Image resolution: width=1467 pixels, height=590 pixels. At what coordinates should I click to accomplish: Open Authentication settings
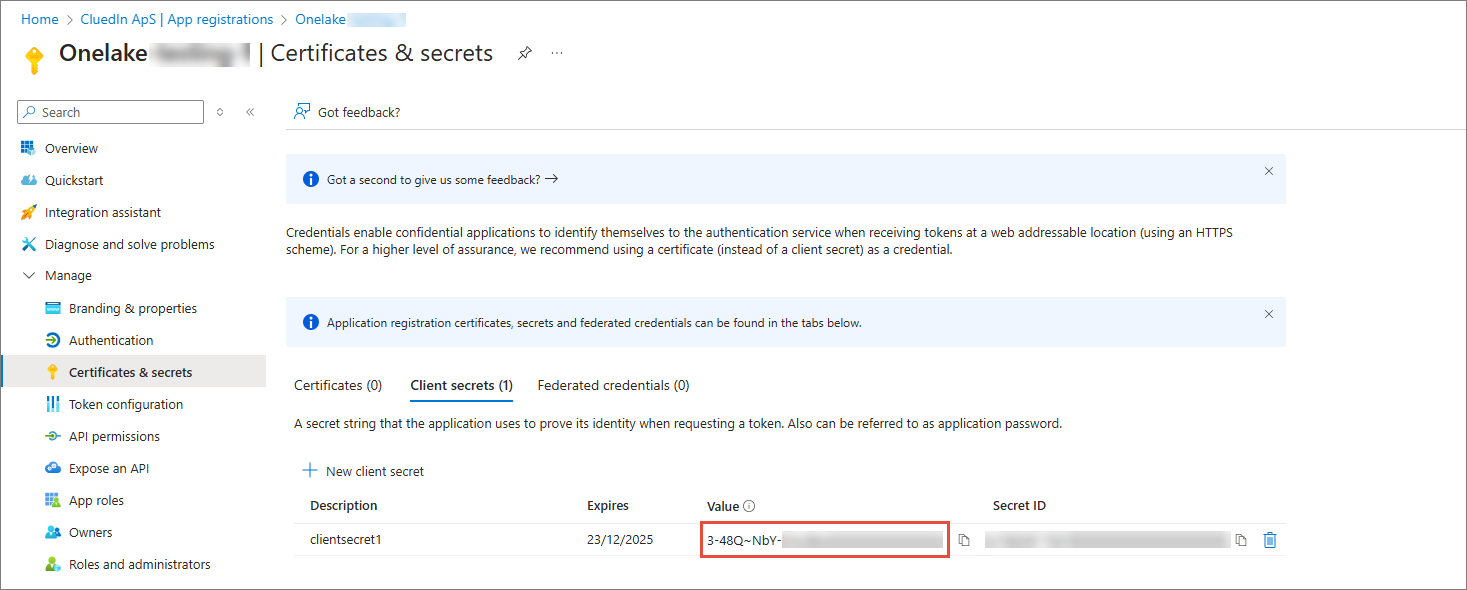pyautogui.click(x=111, y=340)
